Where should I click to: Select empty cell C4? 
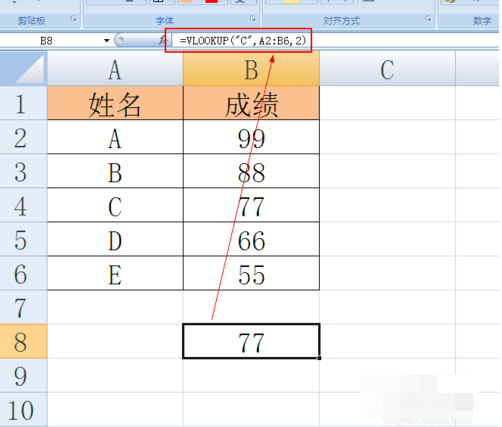pyautogui.click(x=387, y=205)
